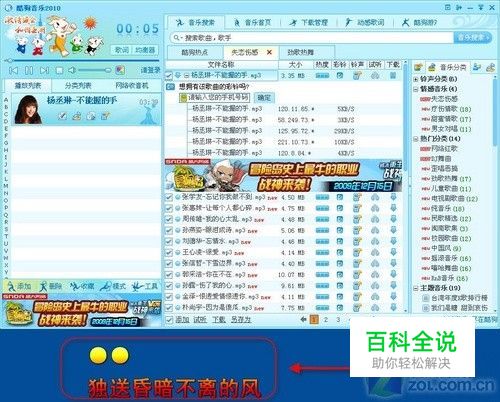Preview the 张惠妹 song with headphone icon
Screen dimensions: 500x402
click(375, 208)
